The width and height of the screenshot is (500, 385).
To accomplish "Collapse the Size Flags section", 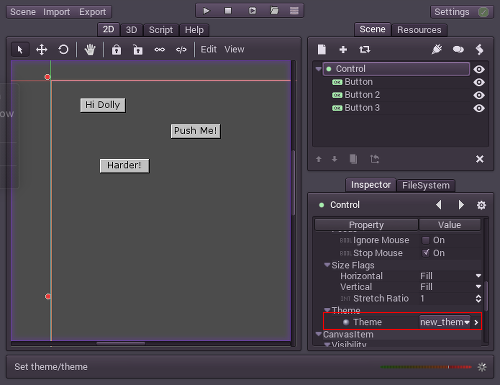I will pyautogui.click(x=327, y=265).
